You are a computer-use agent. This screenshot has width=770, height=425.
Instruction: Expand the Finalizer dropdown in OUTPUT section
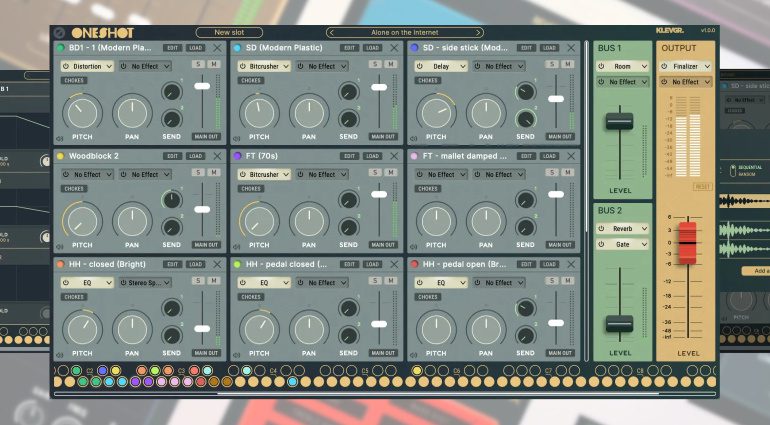[x=686, y=66]
